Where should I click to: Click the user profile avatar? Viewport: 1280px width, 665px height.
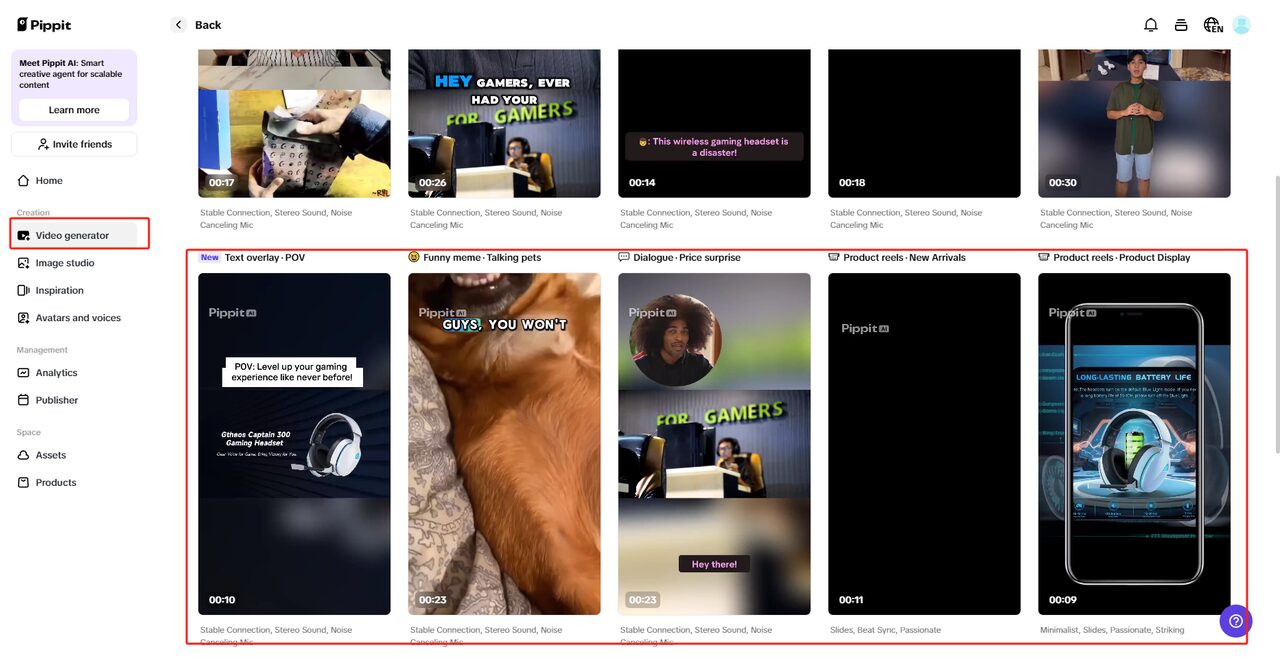coord(1241,25)
